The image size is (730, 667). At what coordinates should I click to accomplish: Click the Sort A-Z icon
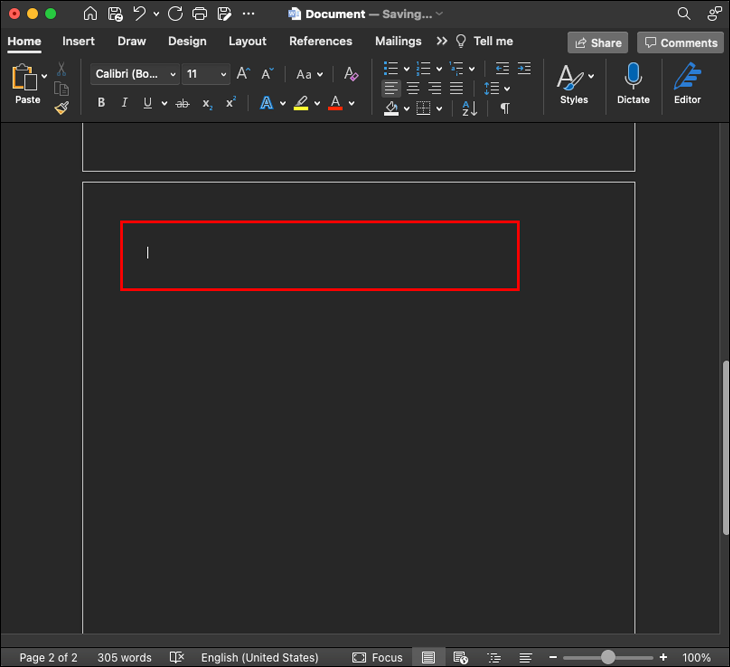pos(470,108)
